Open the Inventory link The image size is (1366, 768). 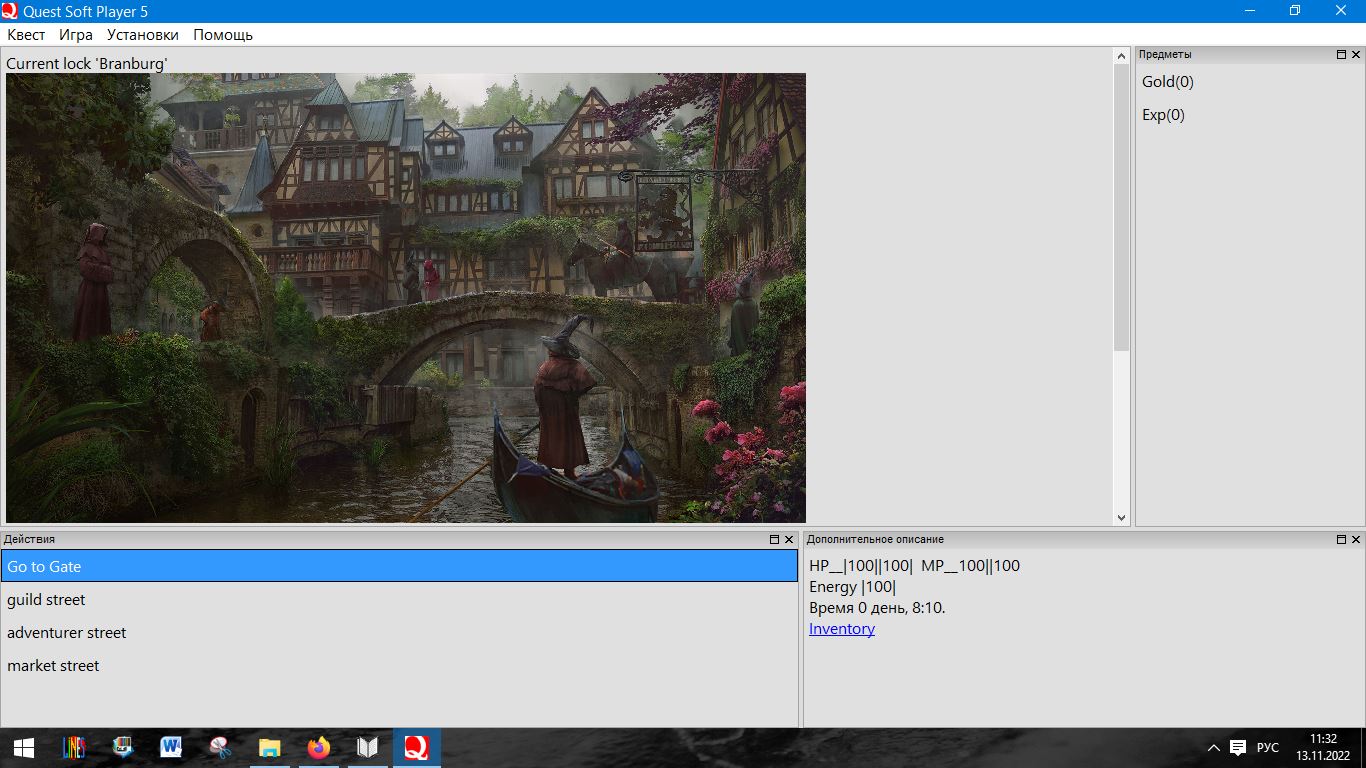point(842,629)
